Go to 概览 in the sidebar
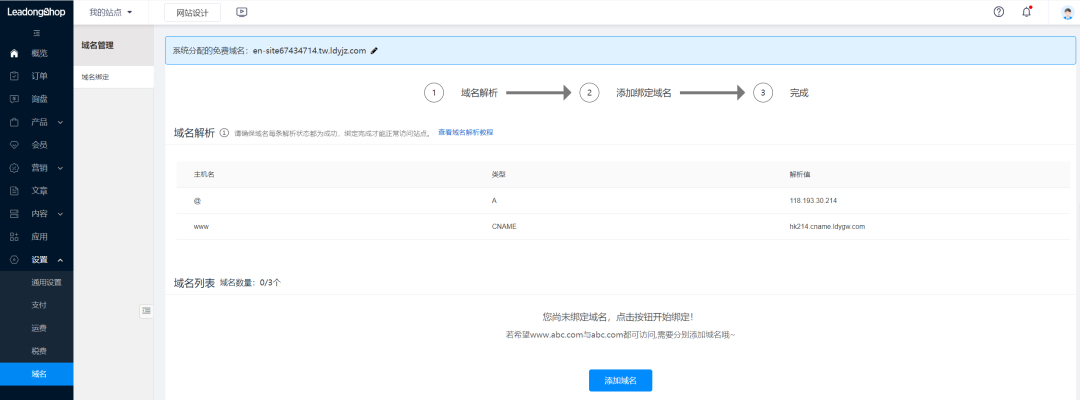 pyautogui.click(x=39, y=53)
